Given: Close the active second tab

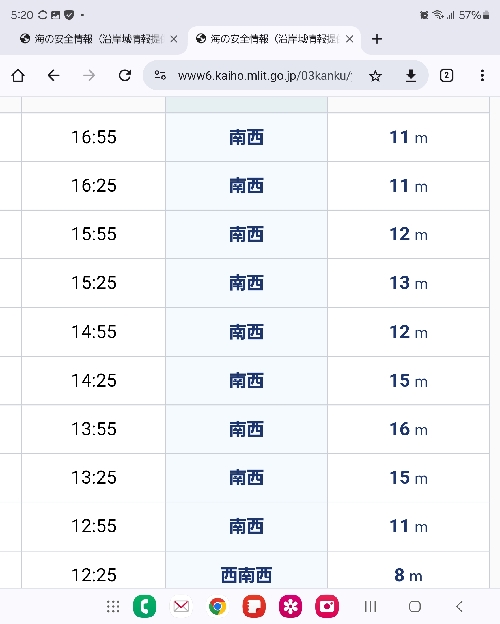Looking at the screenshot, I should 350,39.
